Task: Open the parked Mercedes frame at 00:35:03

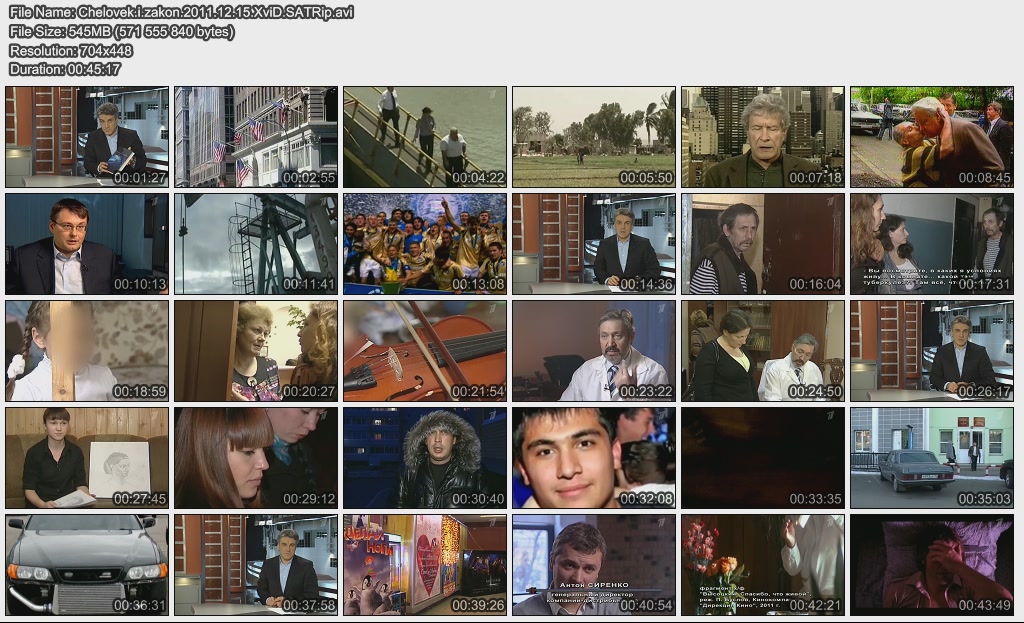Action: 932,458
